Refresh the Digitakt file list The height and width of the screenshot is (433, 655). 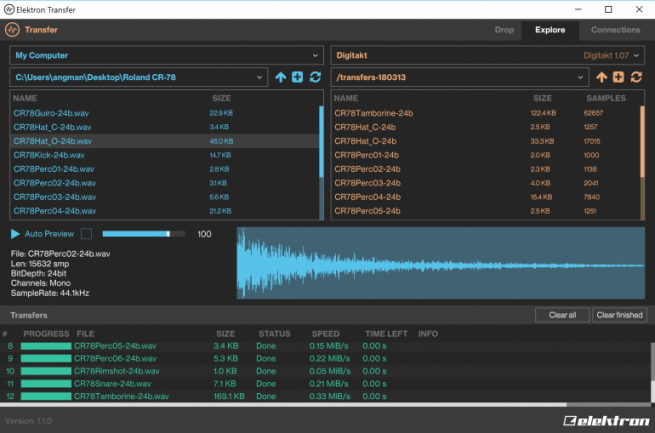pos(637,77)
